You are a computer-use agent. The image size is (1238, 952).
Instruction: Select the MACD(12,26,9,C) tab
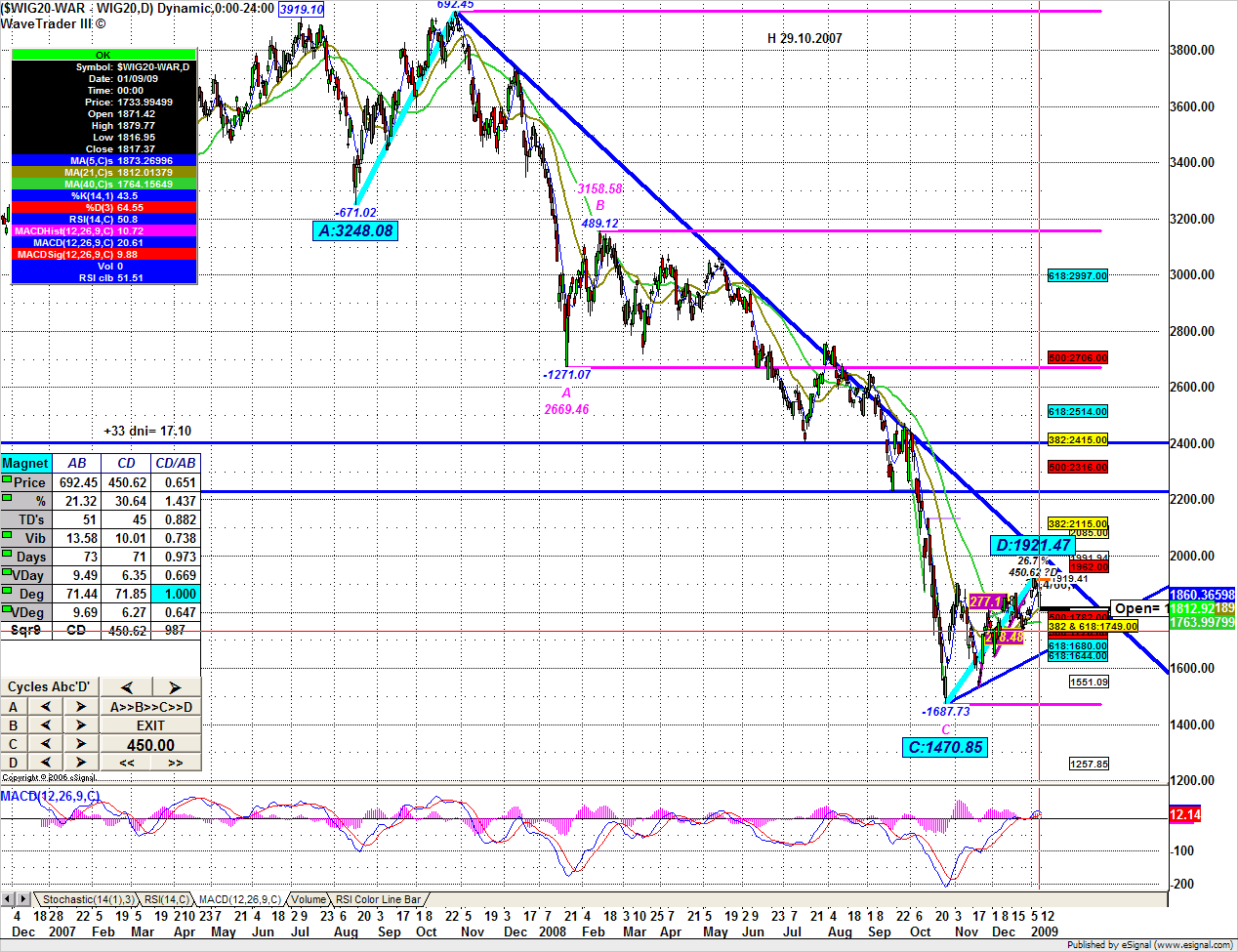(239, 899)
